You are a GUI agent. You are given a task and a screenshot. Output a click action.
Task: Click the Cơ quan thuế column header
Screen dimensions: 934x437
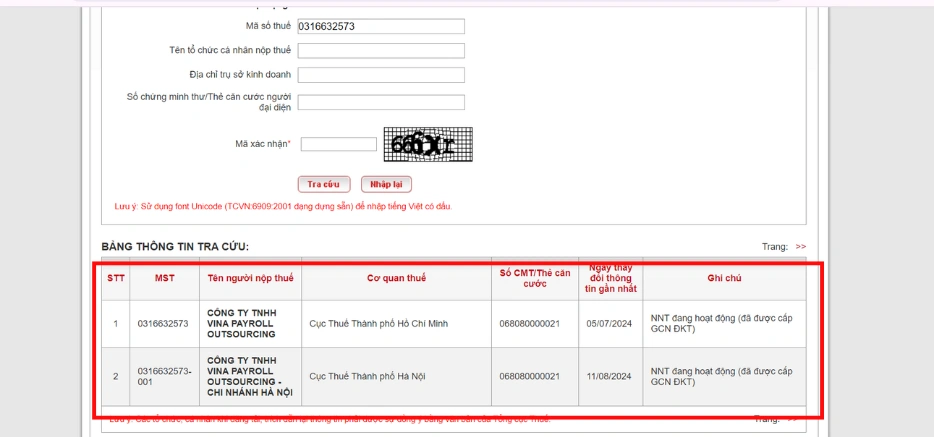tap(396, 278)
